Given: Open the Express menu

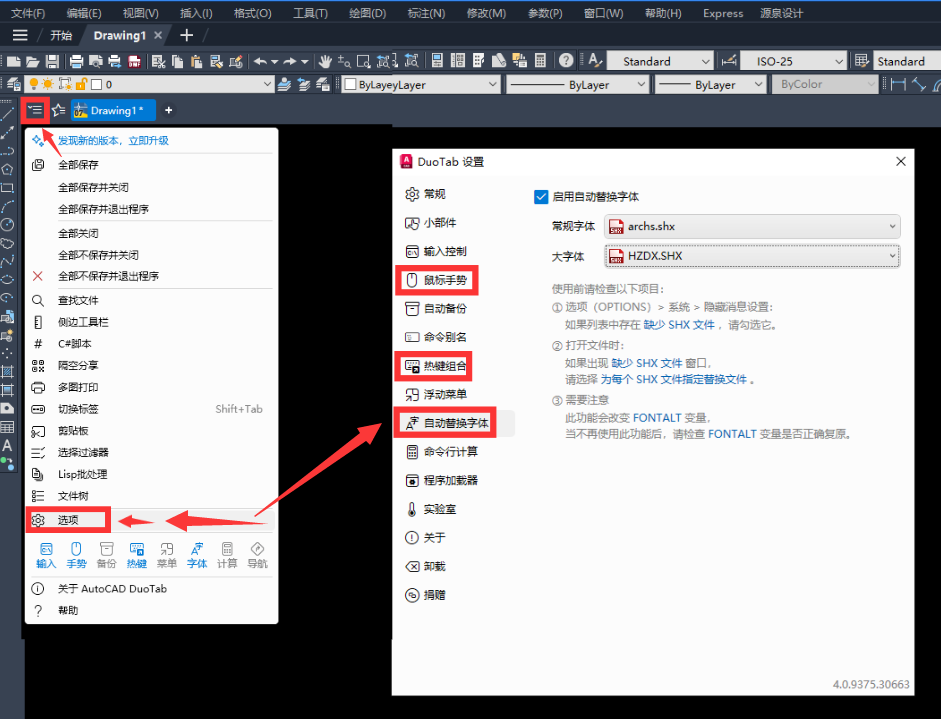Looking at the screenshot, I should coord(723,13).
